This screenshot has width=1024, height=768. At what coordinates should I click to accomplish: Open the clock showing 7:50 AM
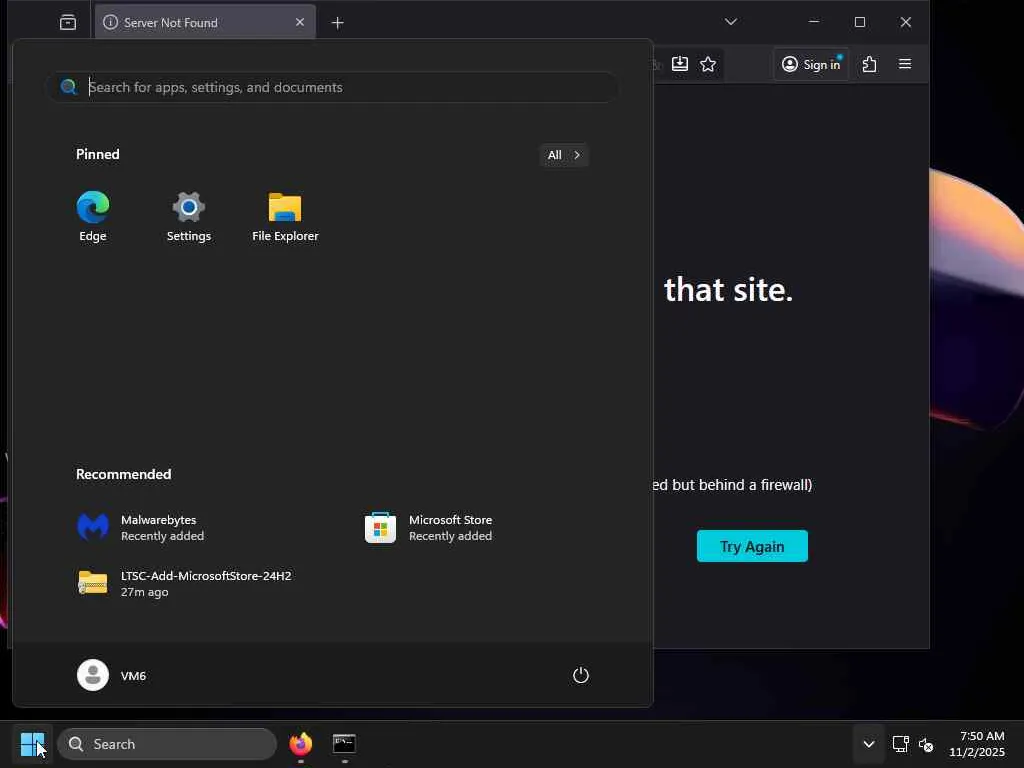(977, 744)
